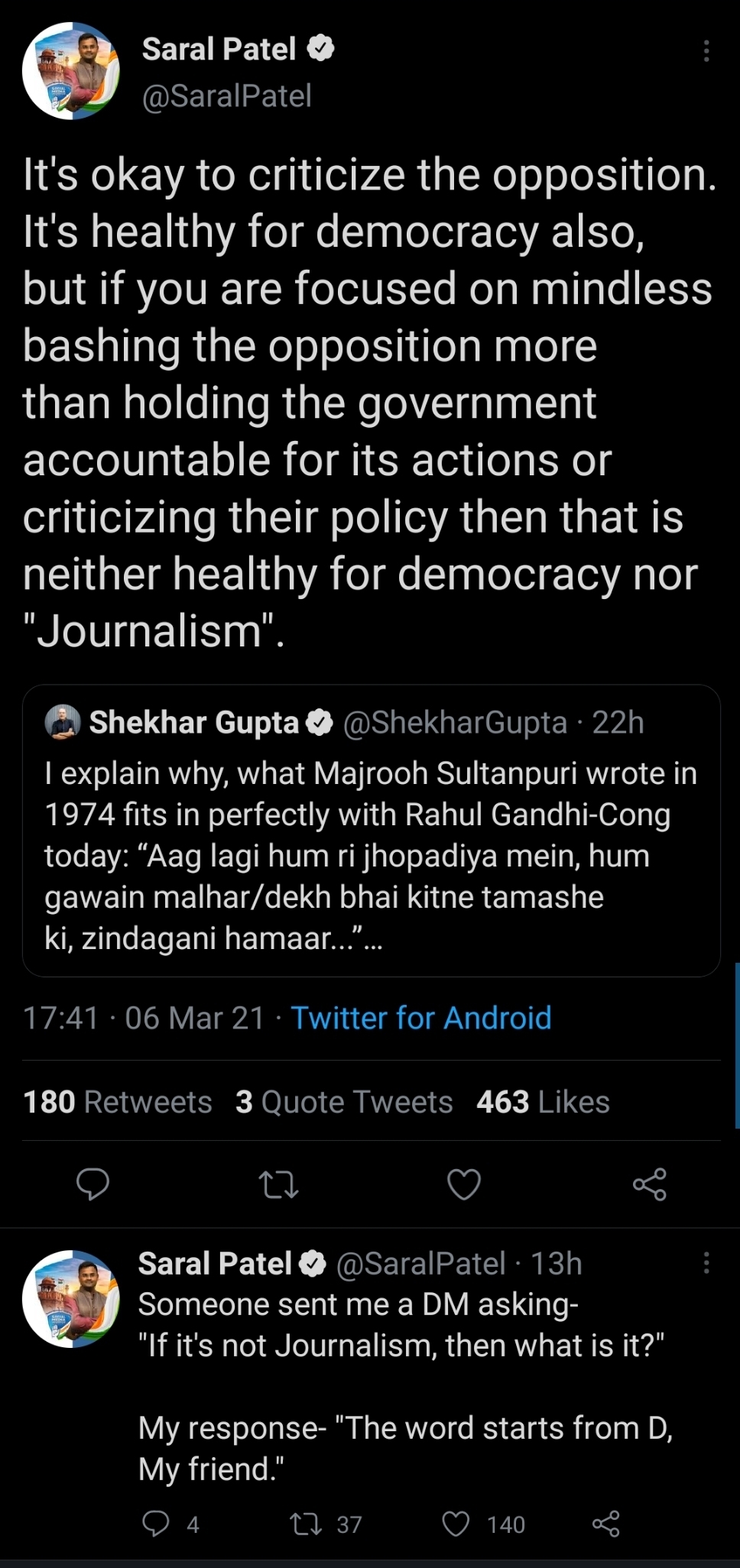The width and height of the screenshot is (740, 1568).
Task: View the 3 Quote Tweets
Action: point(344,1102)
